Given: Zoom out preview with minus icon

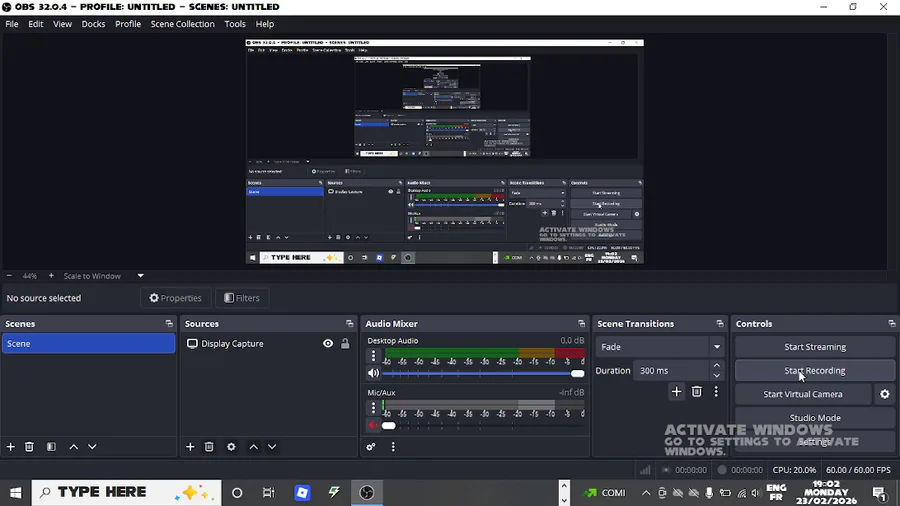Looking at the screenshot, I should point(9,276).
